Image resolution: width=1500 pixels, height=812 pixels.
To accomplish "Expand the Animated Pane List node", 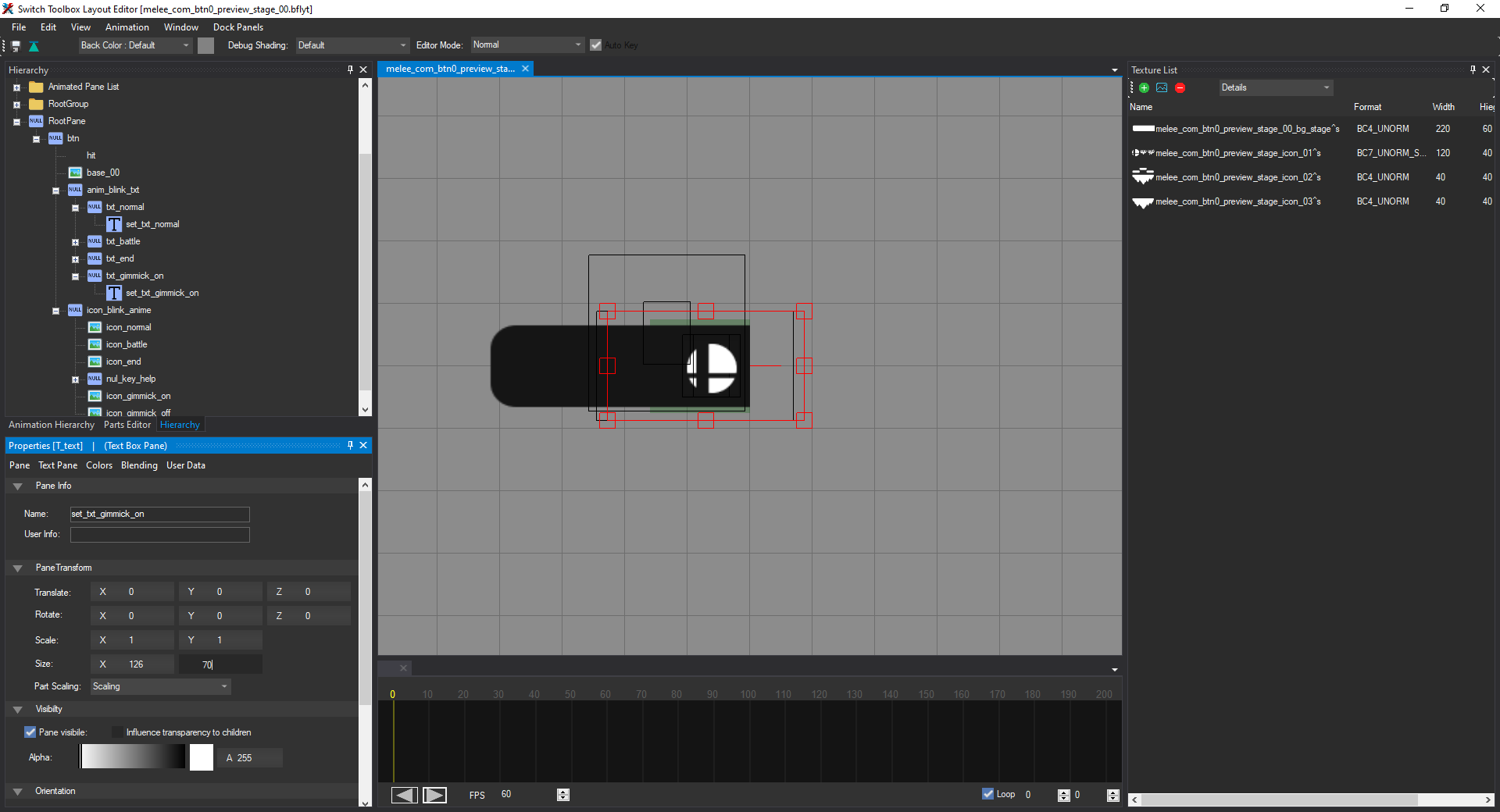I will tap(16, 87).
